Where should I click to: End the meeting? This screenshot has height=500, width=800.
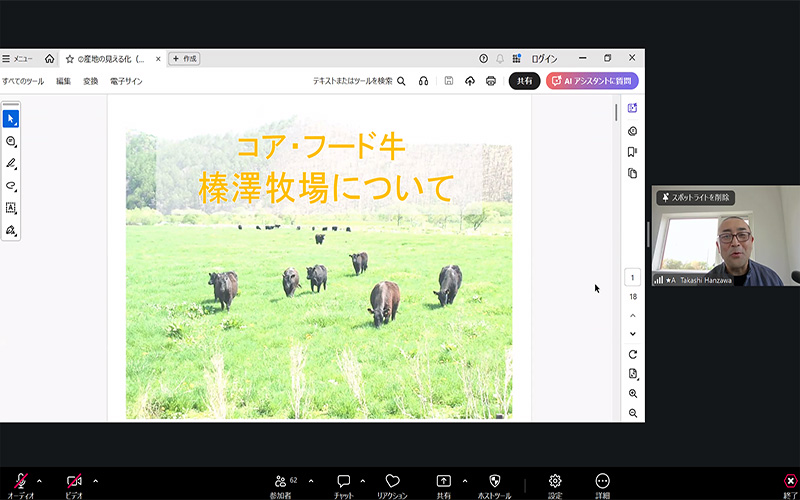[x=790, y=486]
